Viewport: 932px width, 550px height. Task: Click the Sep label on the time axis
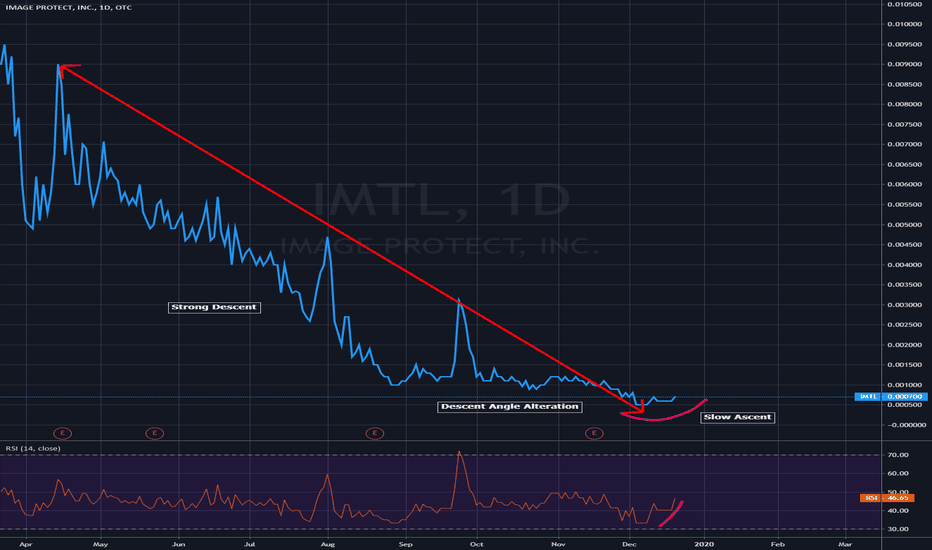pos(405,544)
